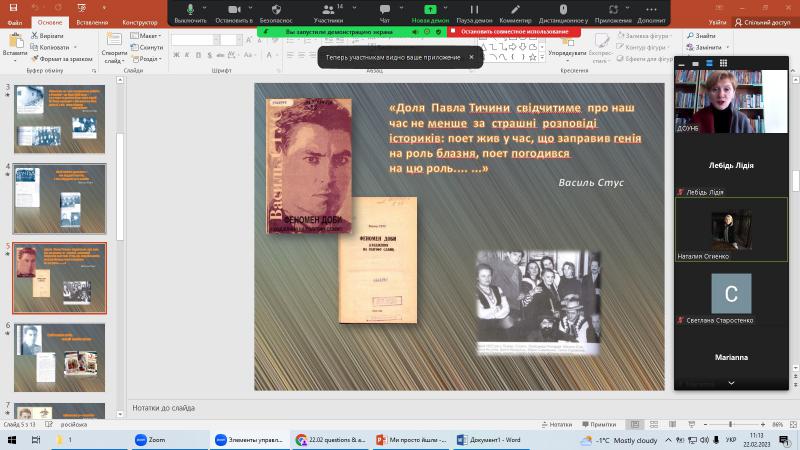Viewport: 800px width, 450px height.
Task: Stop video via Zoom camera icon
Action: coord(234,10)
